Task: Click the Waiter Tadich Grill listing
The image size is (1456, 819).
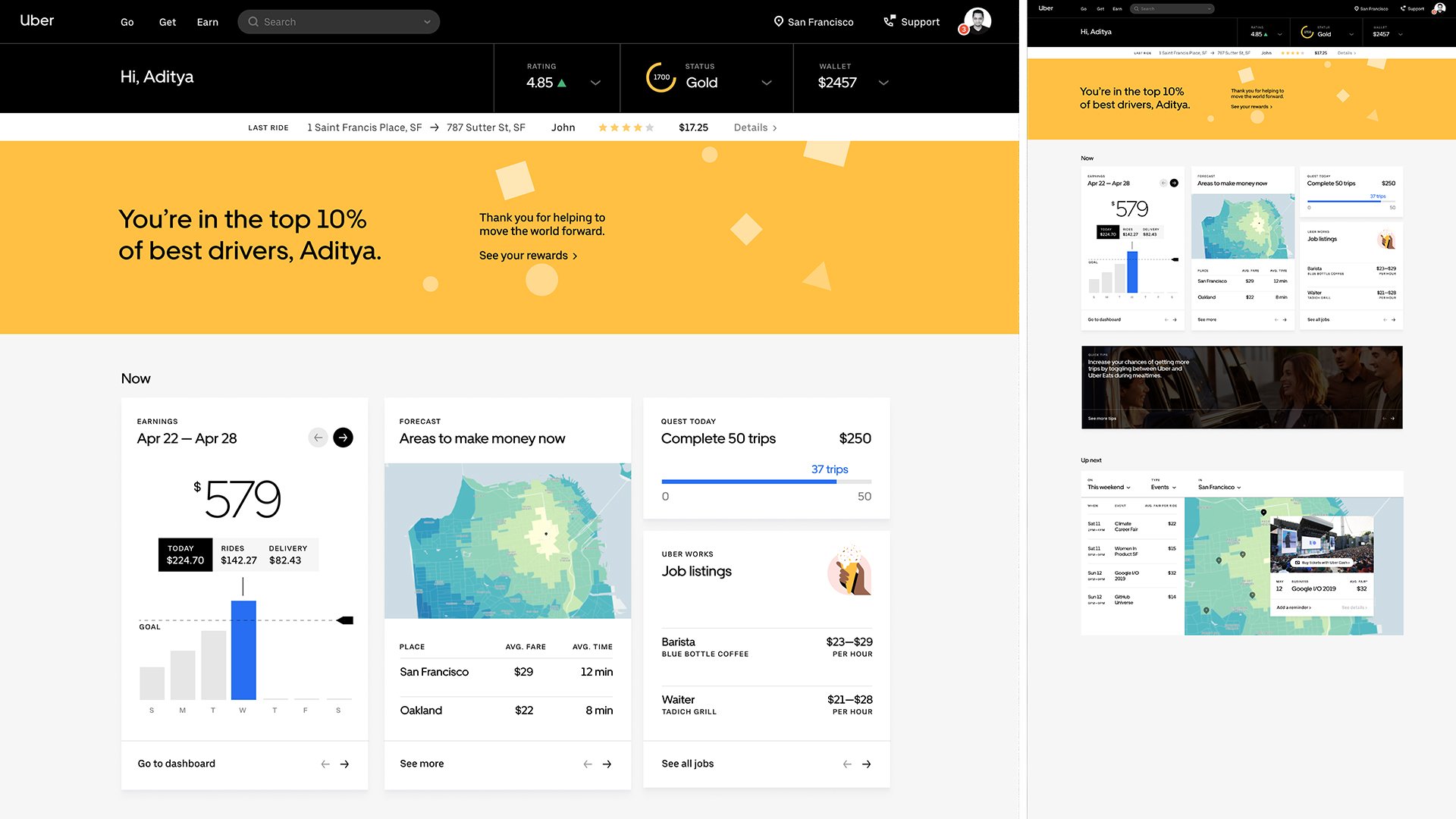Action: (x=767, y=704)
